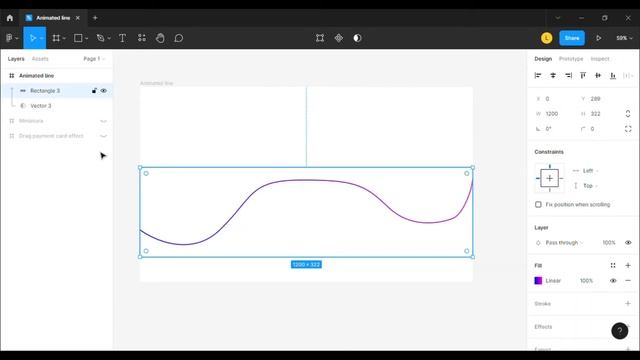Image resolution: width=640 pixels, height=360 pixels.
Task: Open fill styles library
Action: pos(613,265)
